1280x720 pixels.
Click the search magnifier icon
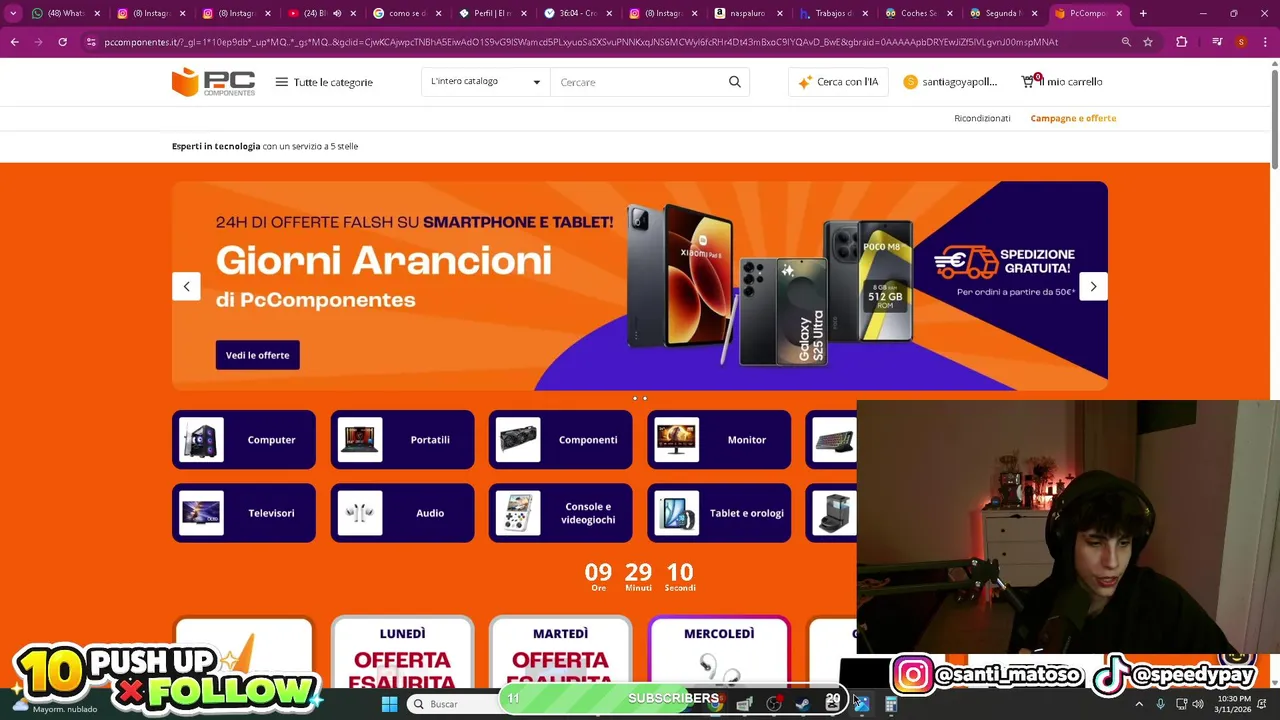pos(735,82)
